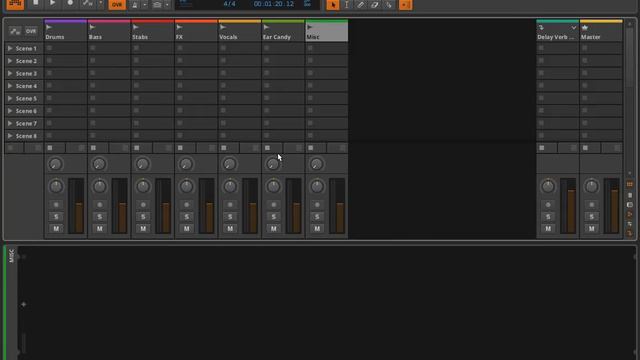The width and height of the screenshot is (640, 360).
Task: Click the Master track crown icon
Action: (585, 28)
